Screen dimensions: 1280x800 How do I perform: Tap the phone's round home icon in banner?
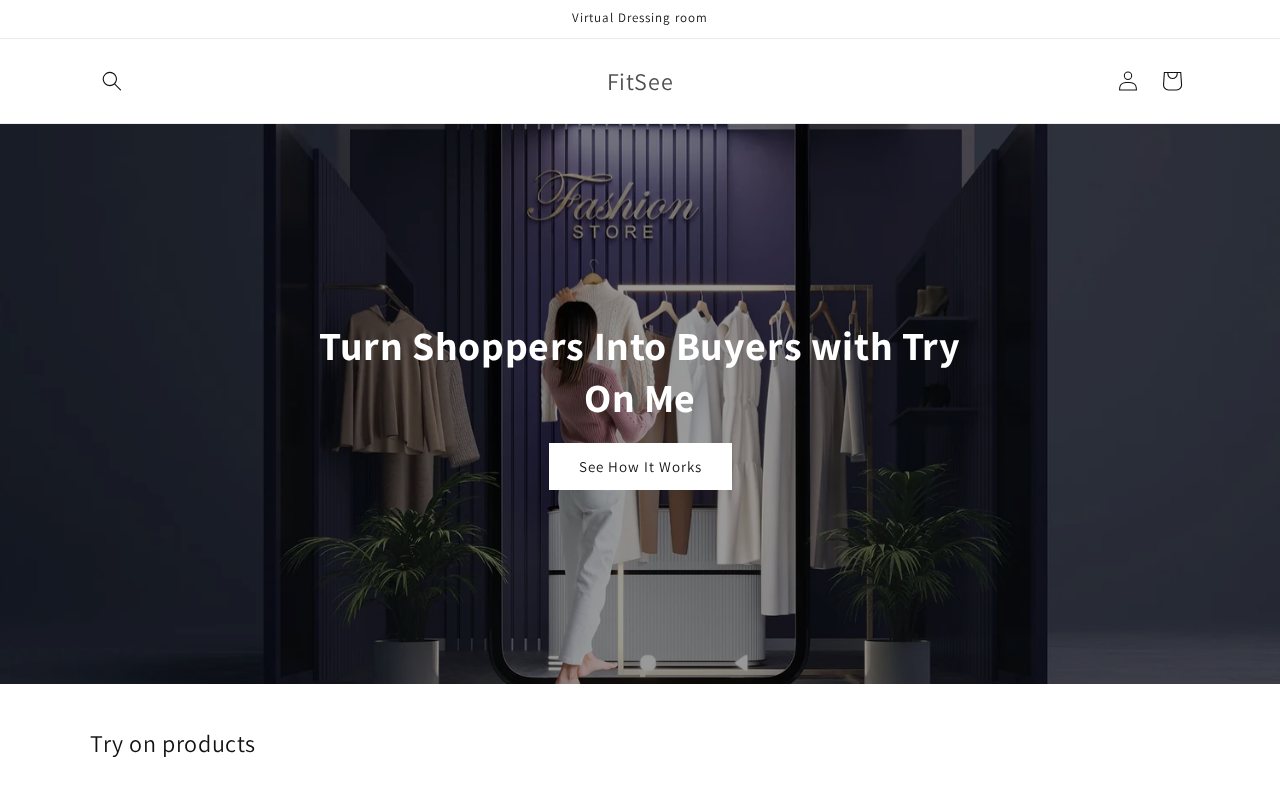[647, 664]
